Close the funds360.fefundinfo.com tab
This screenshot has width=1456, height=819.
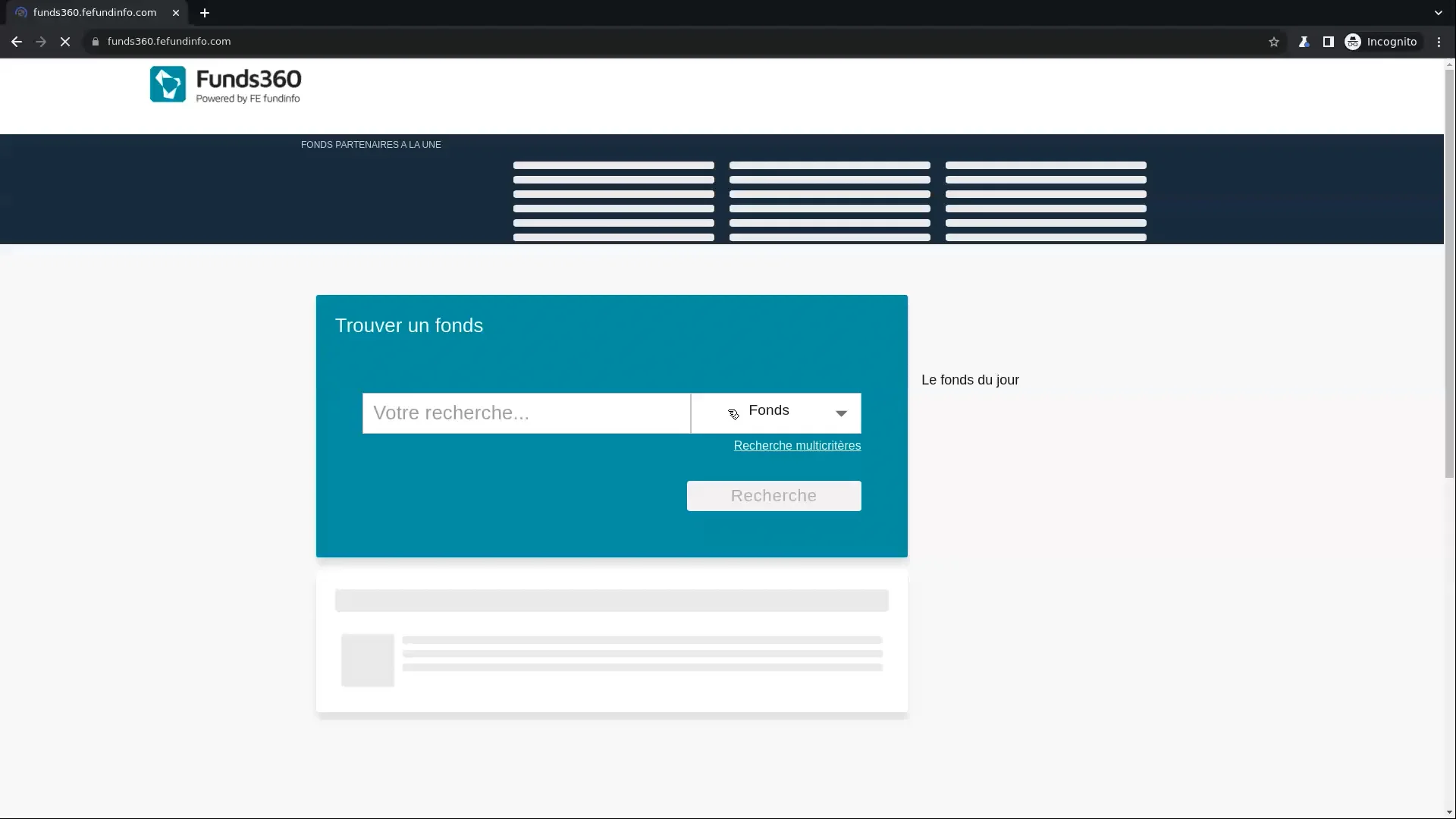[x=176, y=13]
